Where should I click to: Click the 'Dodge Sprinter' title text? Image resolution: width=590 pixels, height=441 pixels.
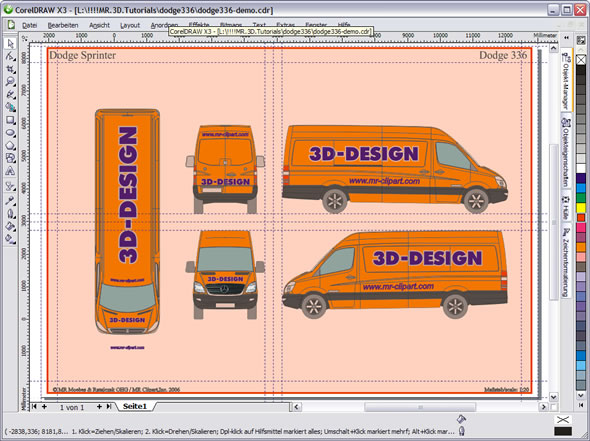82,55
